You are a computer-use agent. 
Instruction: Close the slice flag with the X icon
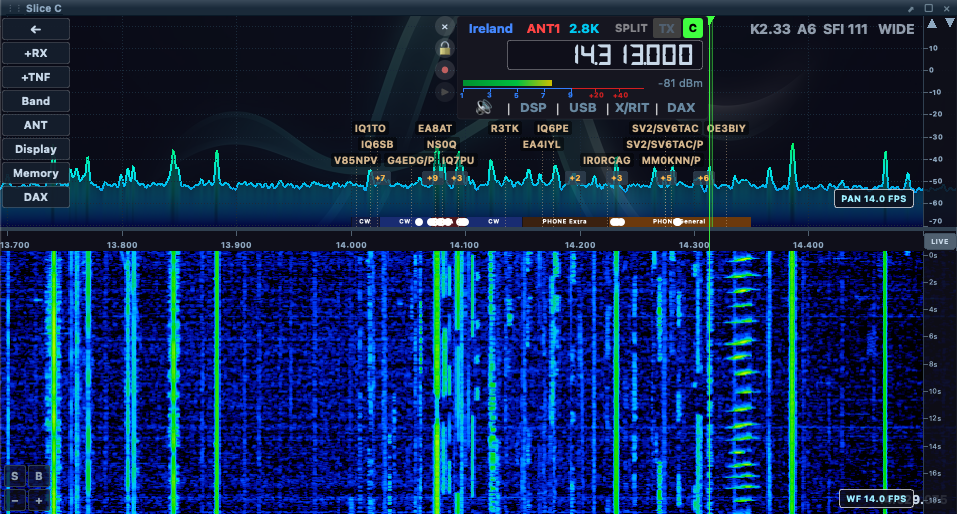click(445, 27)
